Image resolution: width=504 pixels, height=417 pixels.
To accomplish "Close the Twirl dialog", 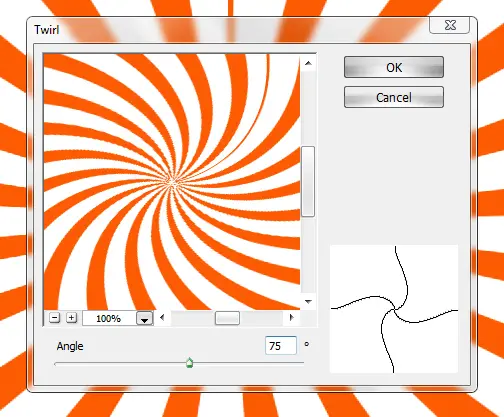I will pos(450,25).
